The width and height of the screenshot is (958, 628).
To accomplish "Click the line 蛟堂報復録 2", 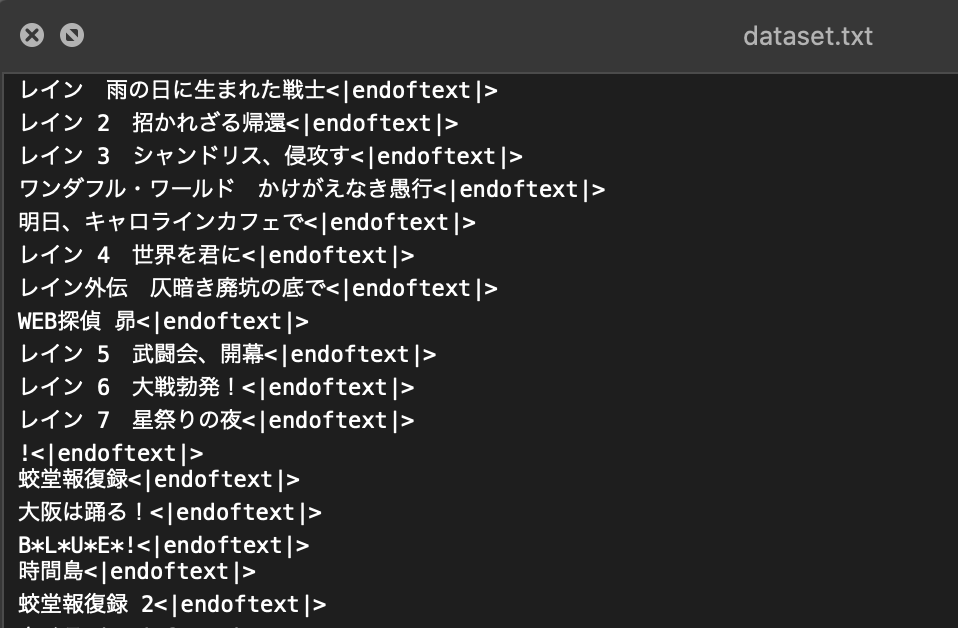I will point(173,604).
